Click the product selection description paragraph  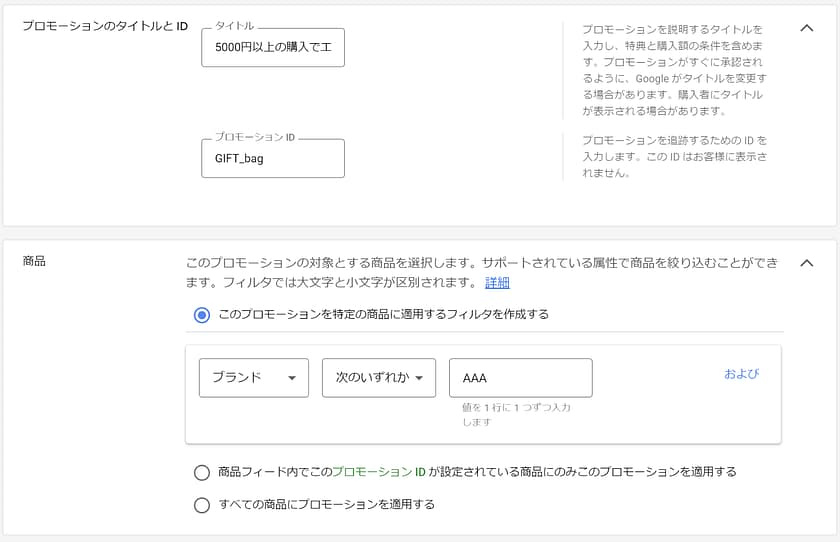click(481, 272)
